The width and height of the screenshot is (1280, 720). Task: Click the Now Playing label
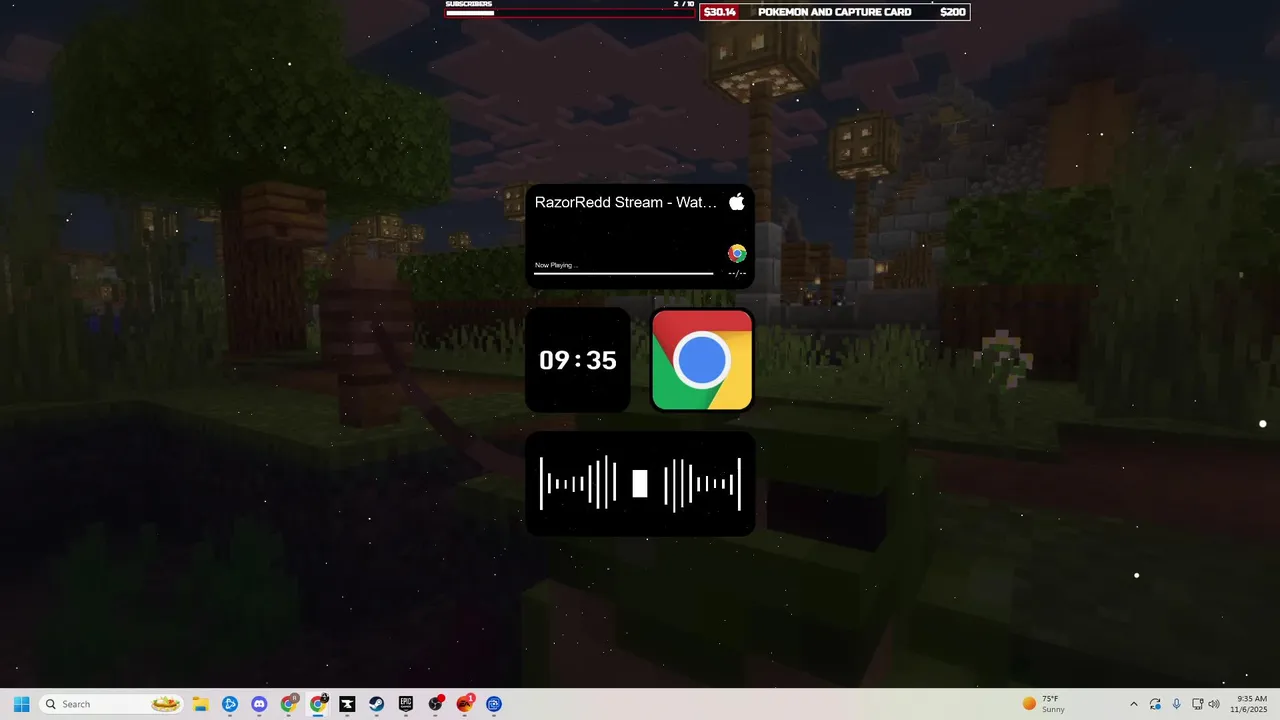556,265
